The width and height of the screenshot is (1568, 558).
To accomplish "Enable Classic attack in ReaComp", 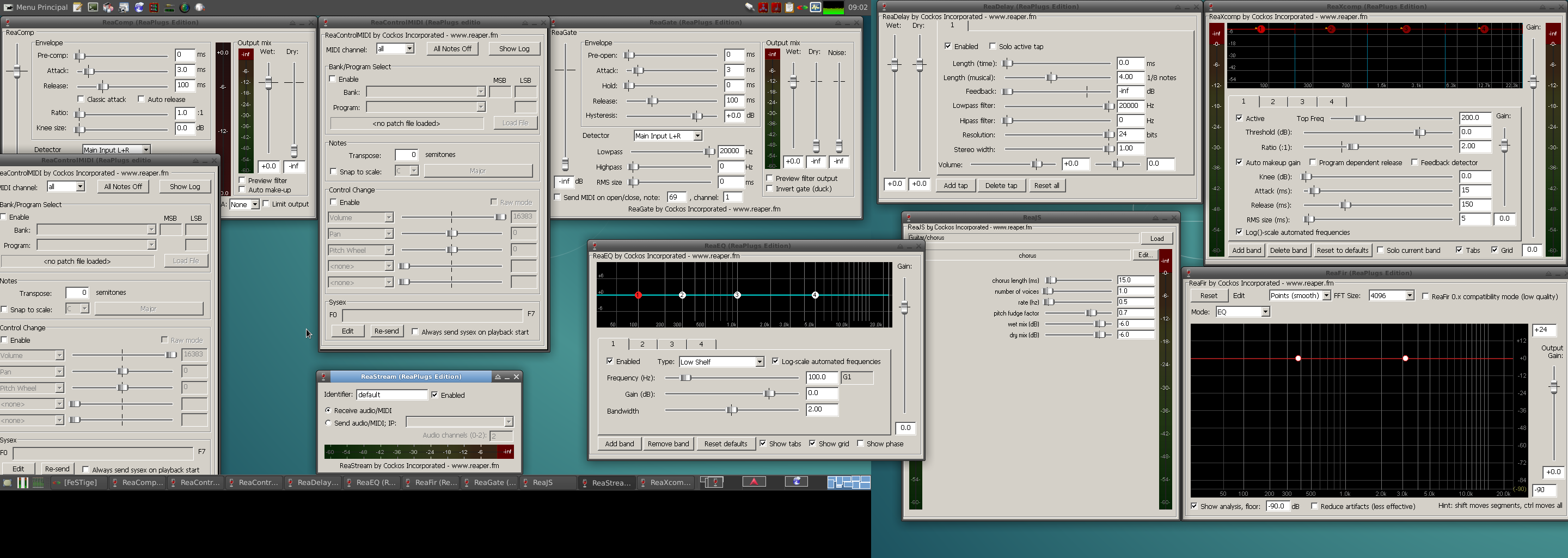I will coord(81,99).
